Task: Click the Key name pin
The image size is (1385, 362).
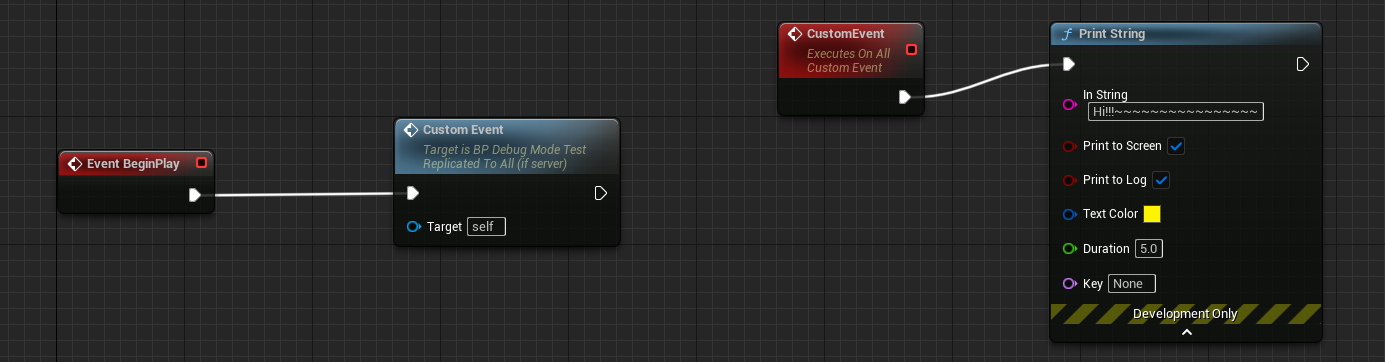Action: pos(1069,283)
